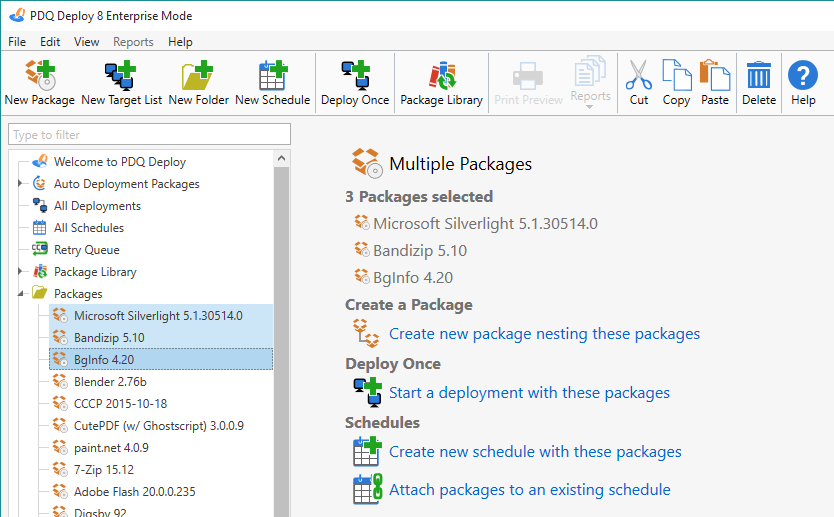Select Microsoft Silverlight 5.1.30514.0 in tree
The width and height of the screenshot is (834, 517).
159,315
